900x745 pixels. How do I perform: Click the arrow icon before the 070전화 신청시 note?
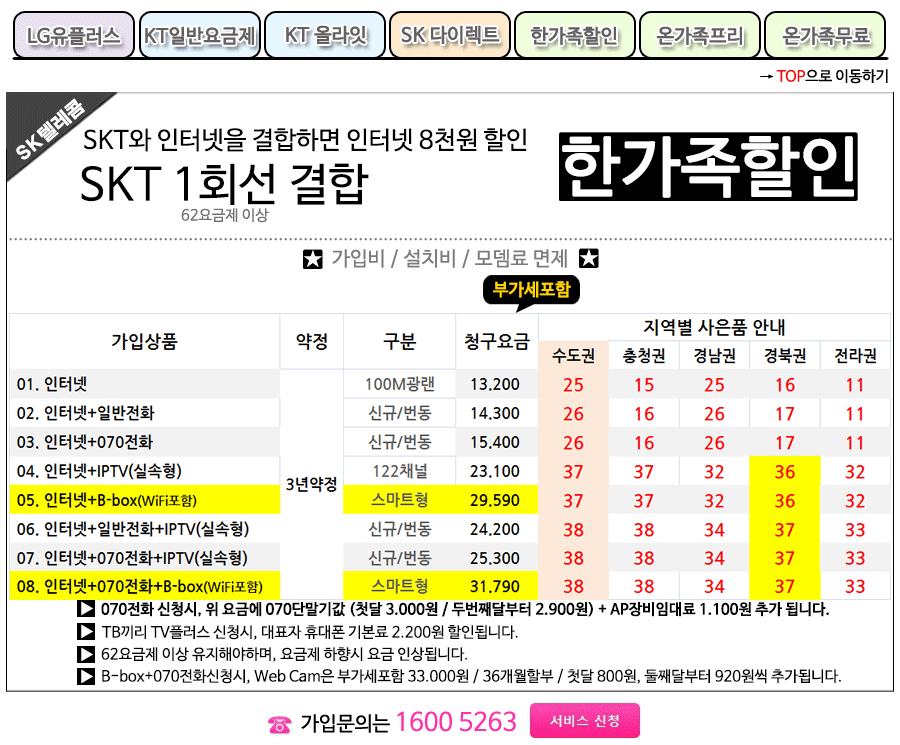coord(86,609)
